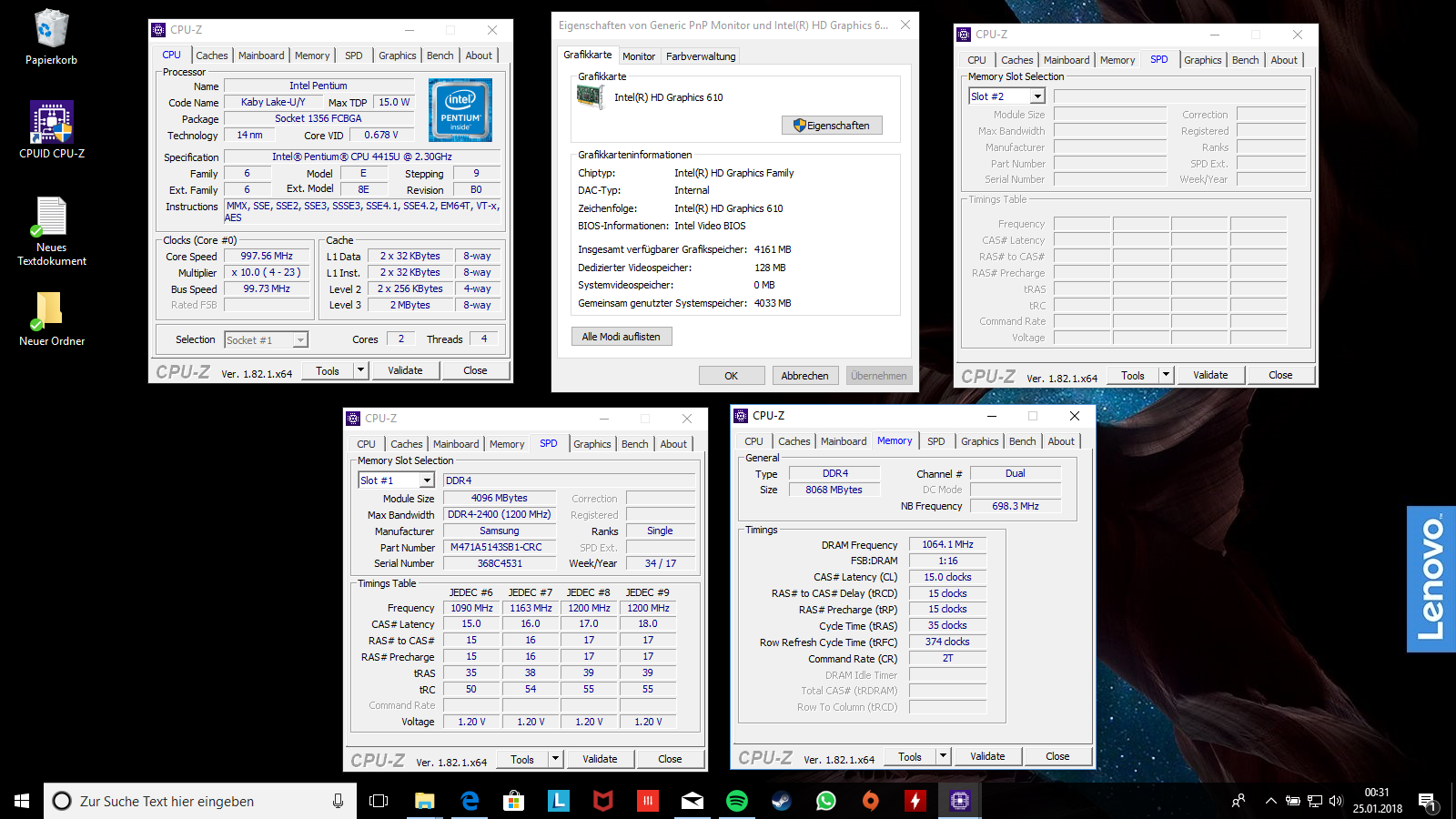Open the Microsoft Store taskbar icon
1456x819 pixels.
coord(514,801)
